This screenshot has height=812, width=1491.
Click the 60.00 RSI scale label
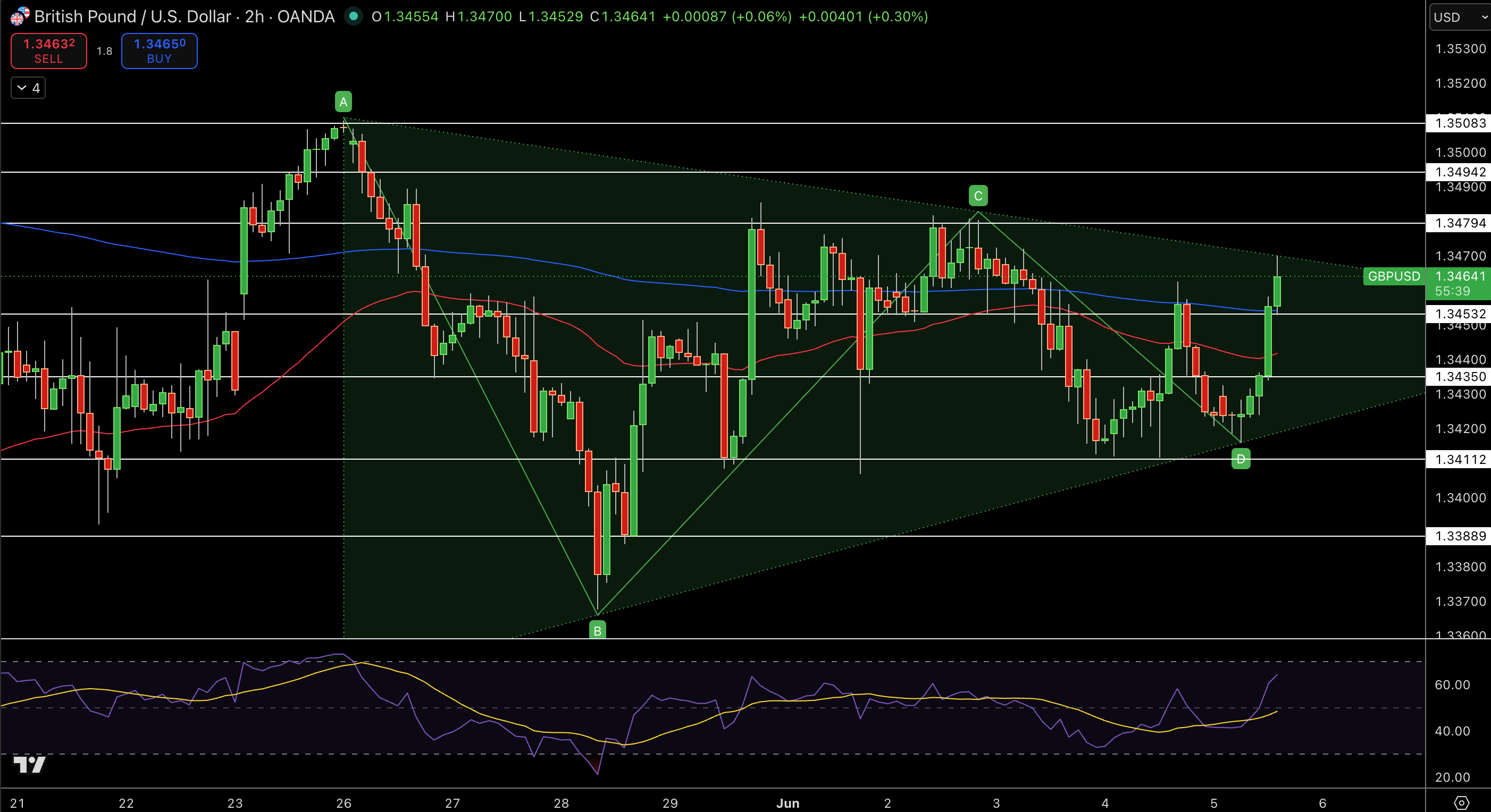click(1452, 685)
